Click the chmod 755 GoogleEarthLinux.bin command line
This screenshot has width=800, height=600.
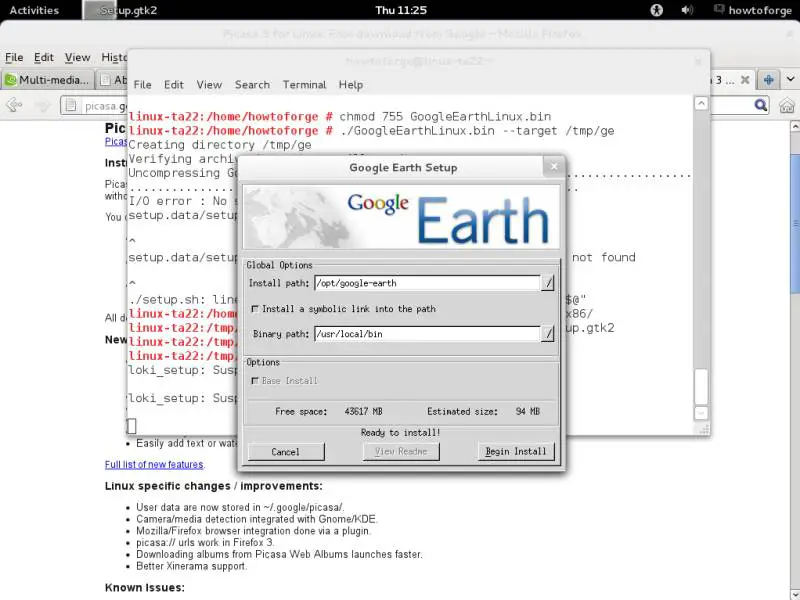[x=340, y=116]
